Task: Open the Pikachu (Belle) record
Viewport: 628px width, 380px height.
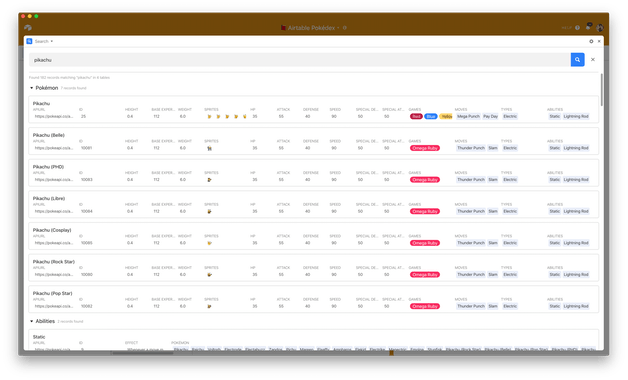Action: [314, 141]
